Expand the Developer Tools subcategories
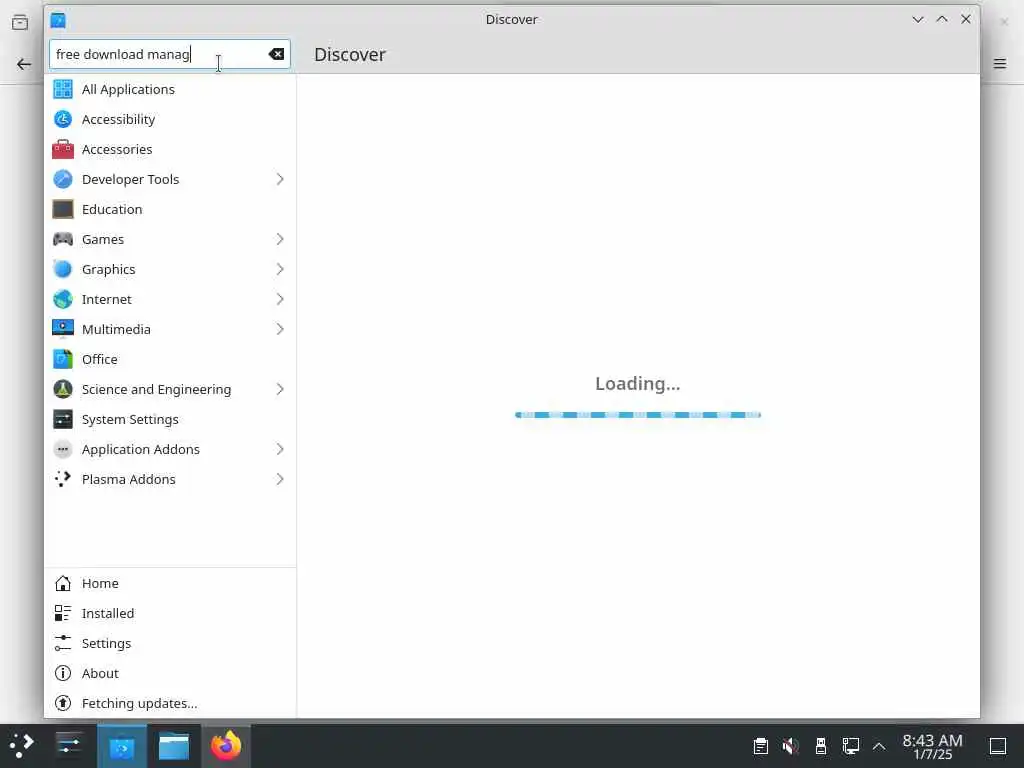Viewport: 1024px width, 768px height. click(x=280, y=179)
